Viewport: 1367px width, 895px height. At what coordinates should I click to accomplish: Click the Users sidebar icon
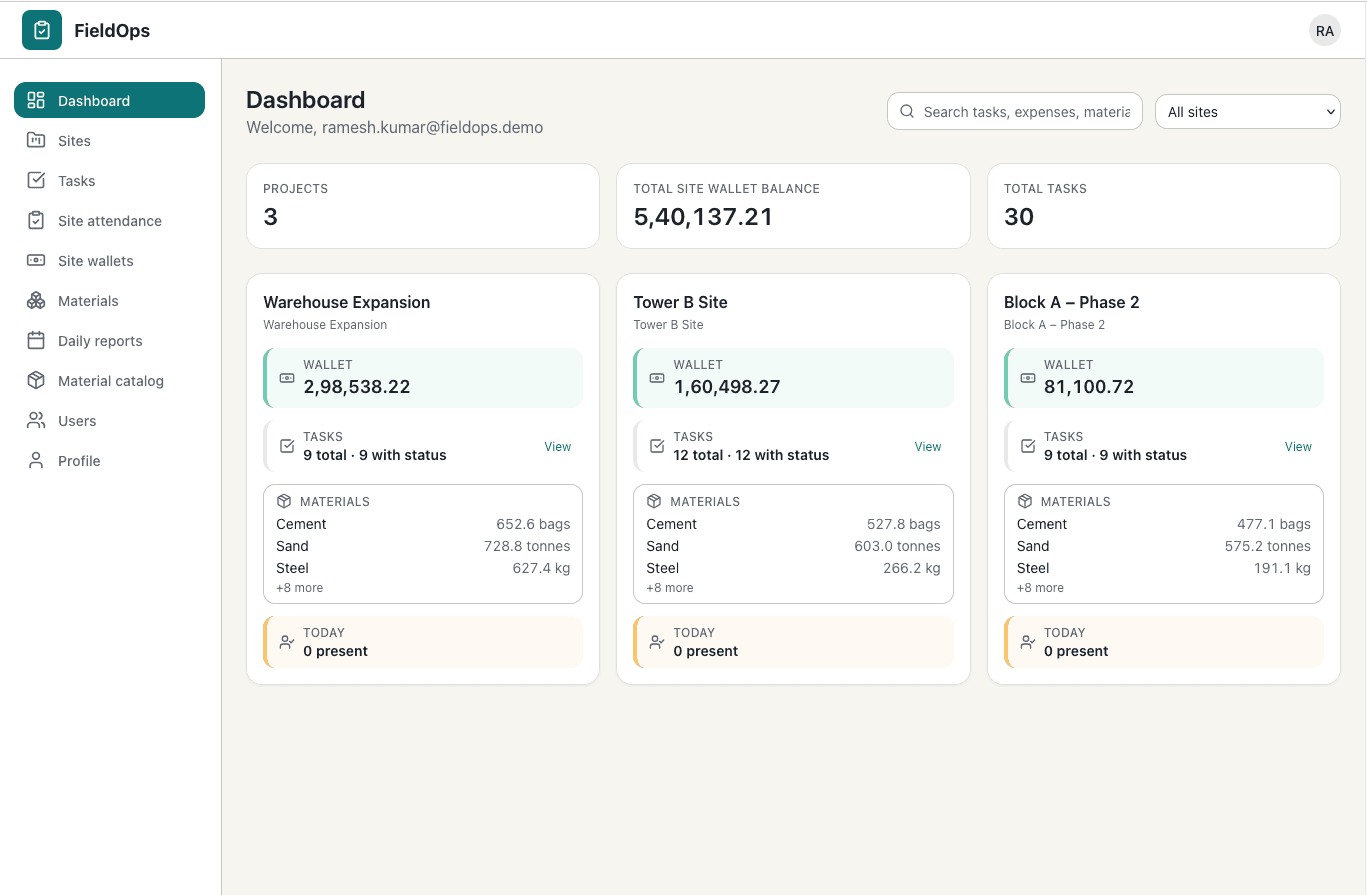coord(36,420)
